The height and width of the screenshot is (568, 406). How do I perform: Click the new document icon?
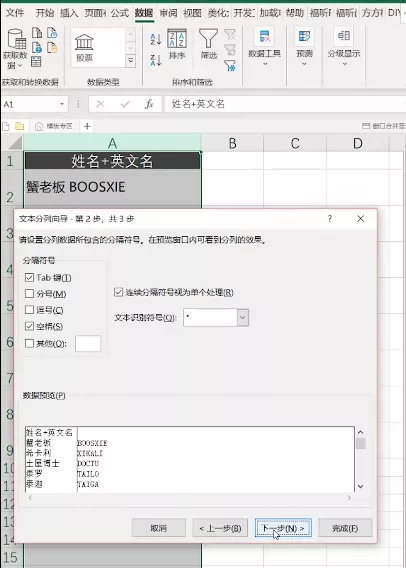pyautogui.click(x=6, y=126)
